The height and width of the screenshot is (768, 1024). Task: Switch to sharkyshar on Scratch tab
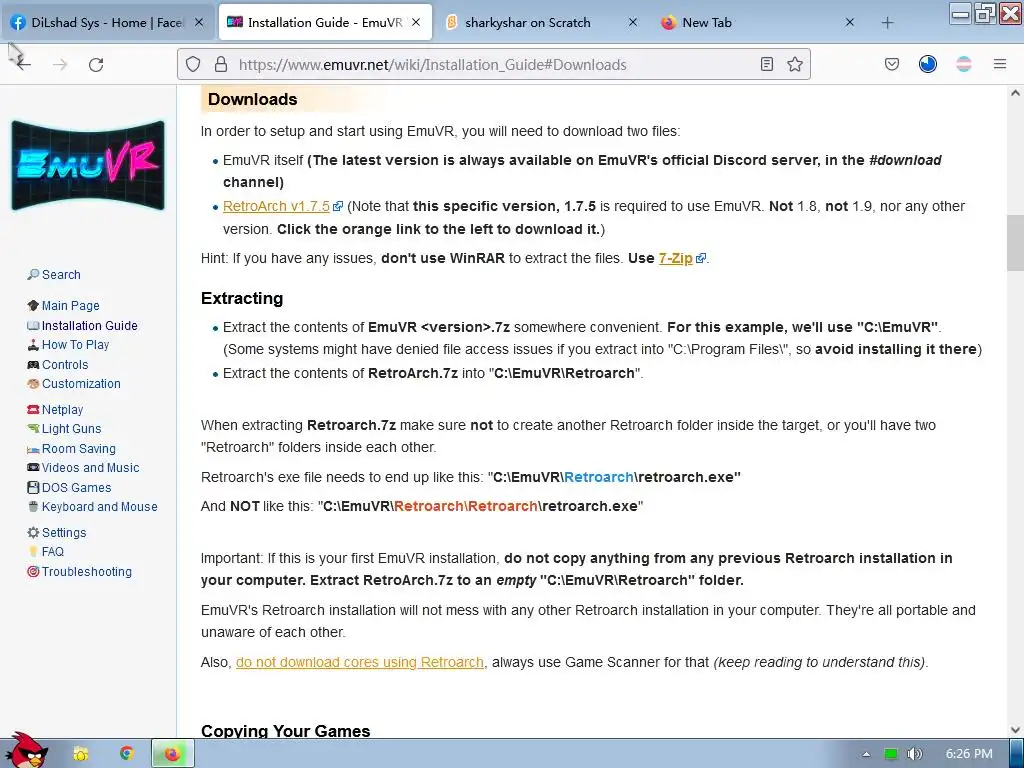coord(542,22)
